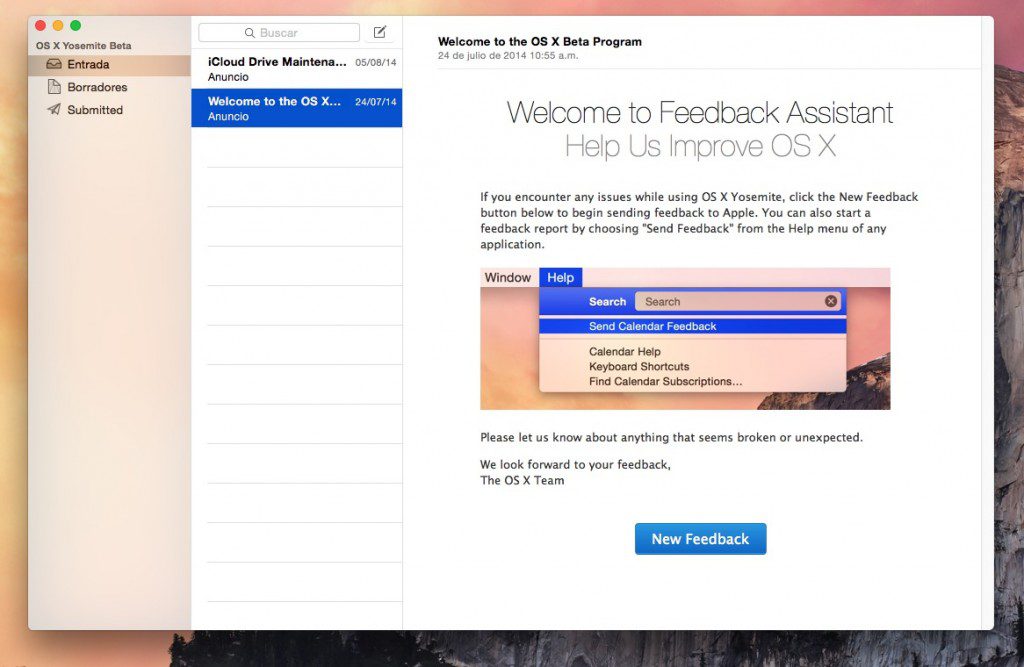
Task: Open the Submitted folder
Action: pos(109,110)
